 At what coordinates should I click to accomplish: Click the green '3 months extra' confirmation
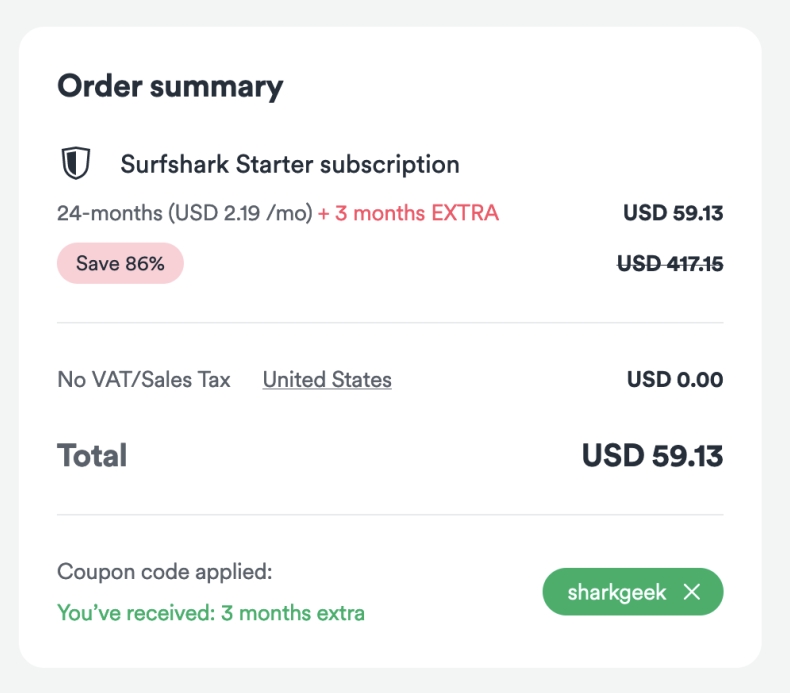click(211, 613)
